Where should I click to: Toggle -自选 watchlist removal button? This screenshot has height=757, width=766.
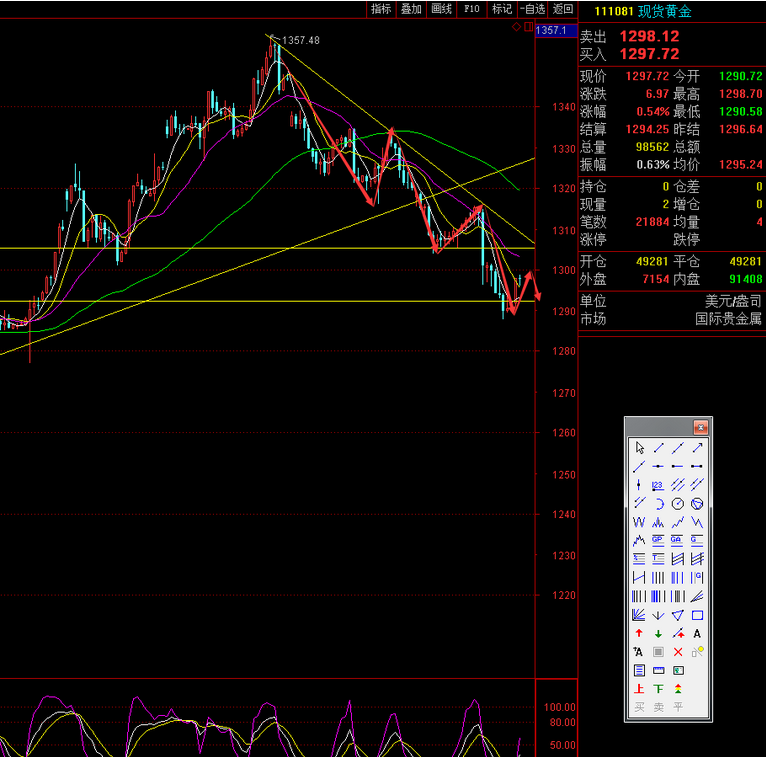(x=533, y=9)
